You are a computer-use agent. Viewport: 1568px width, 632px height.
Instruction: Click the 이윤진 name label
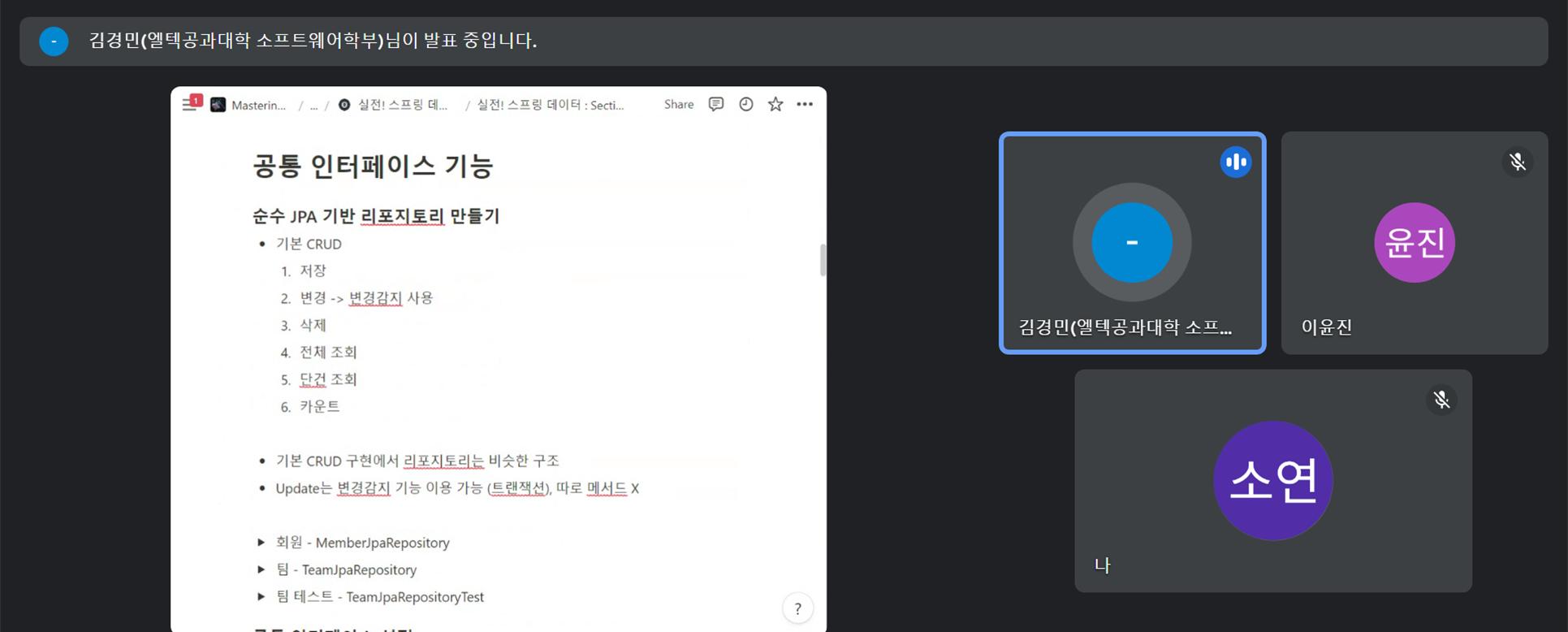(1327, 327)
